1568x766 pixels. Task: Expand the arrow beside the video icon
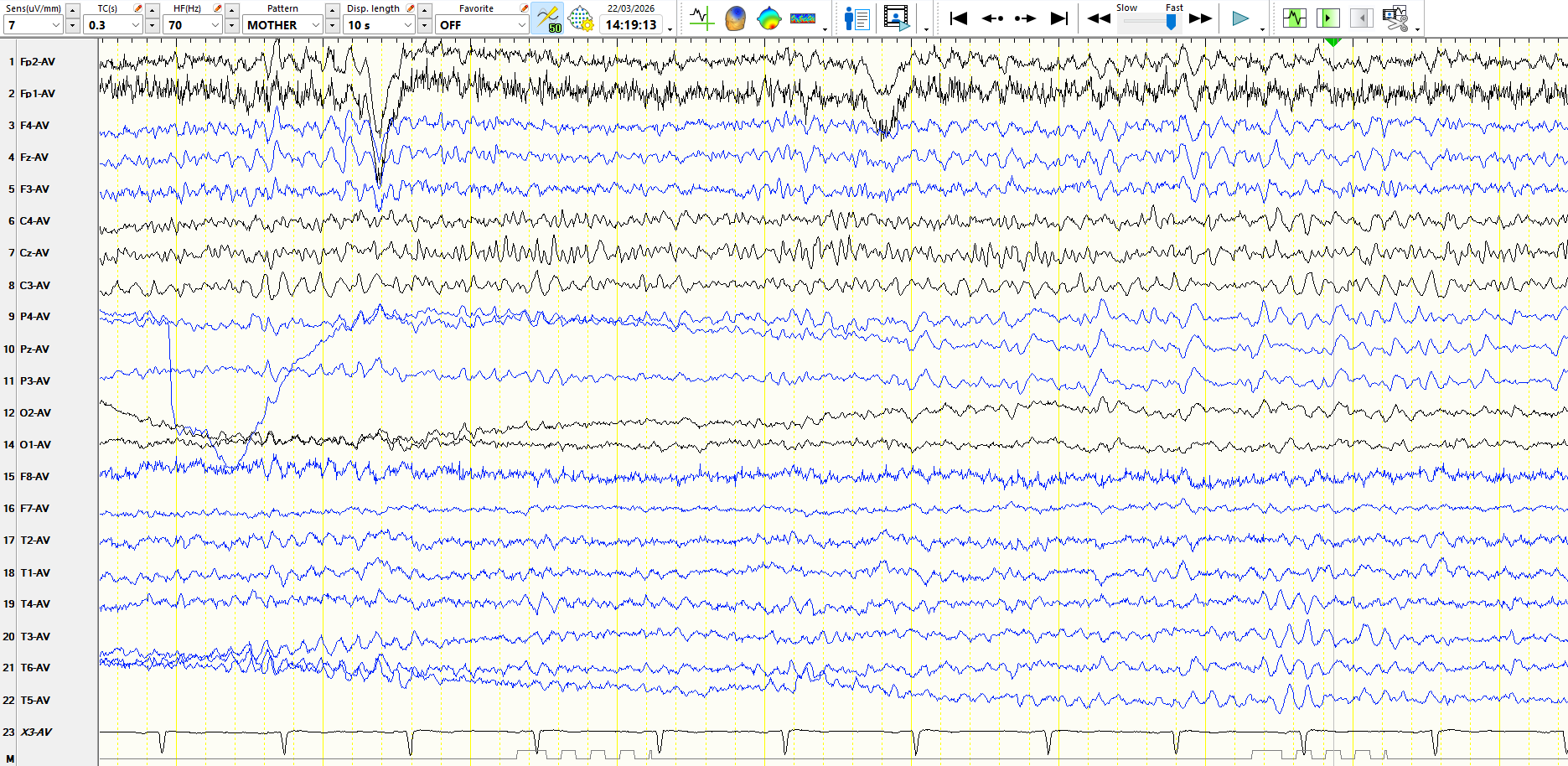(x=926, y=29)
